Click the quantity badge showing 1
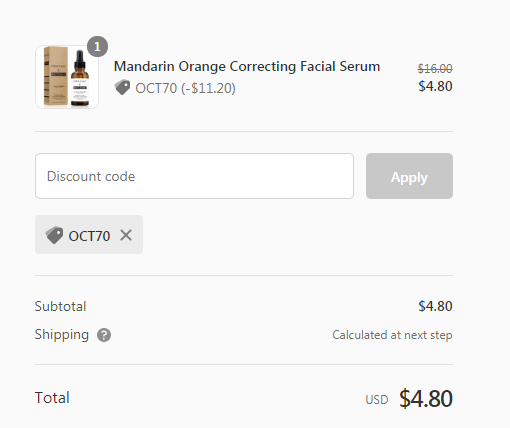The height and width of the screenshot is (428, 510). pyautogui.click(x=97, y=46)
